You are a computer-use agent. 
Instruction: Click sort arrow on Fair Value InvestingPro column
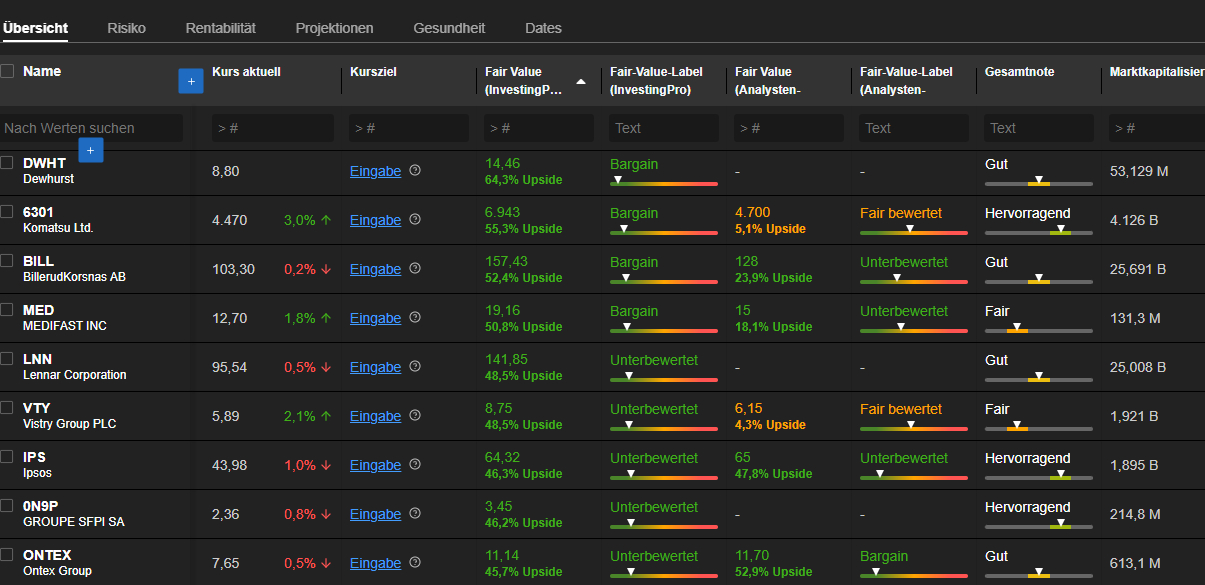click(x=581, y=81)
